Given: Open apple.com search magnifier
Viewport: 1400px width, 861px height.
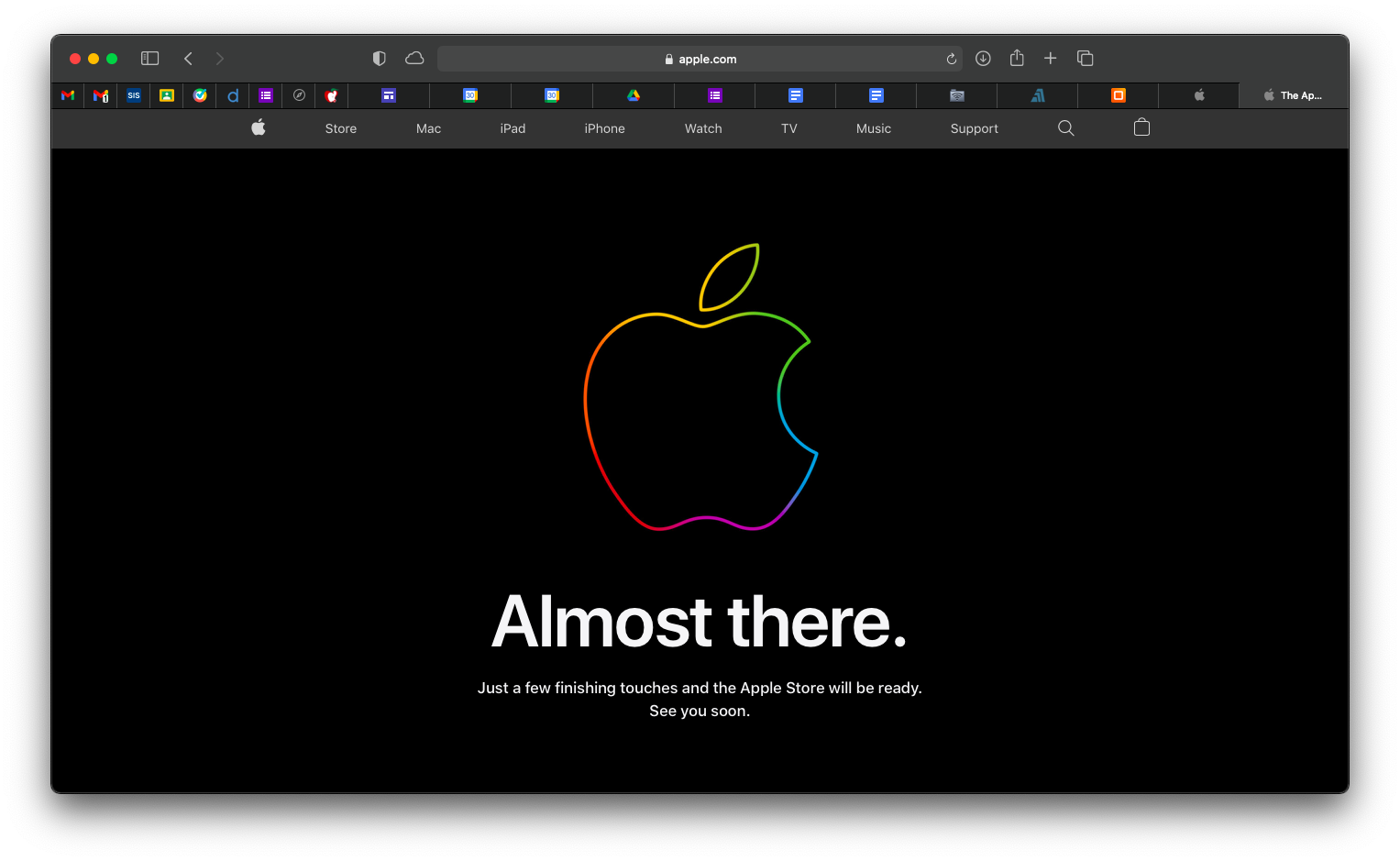Looking at the screenshot, I should (1065, 128).
